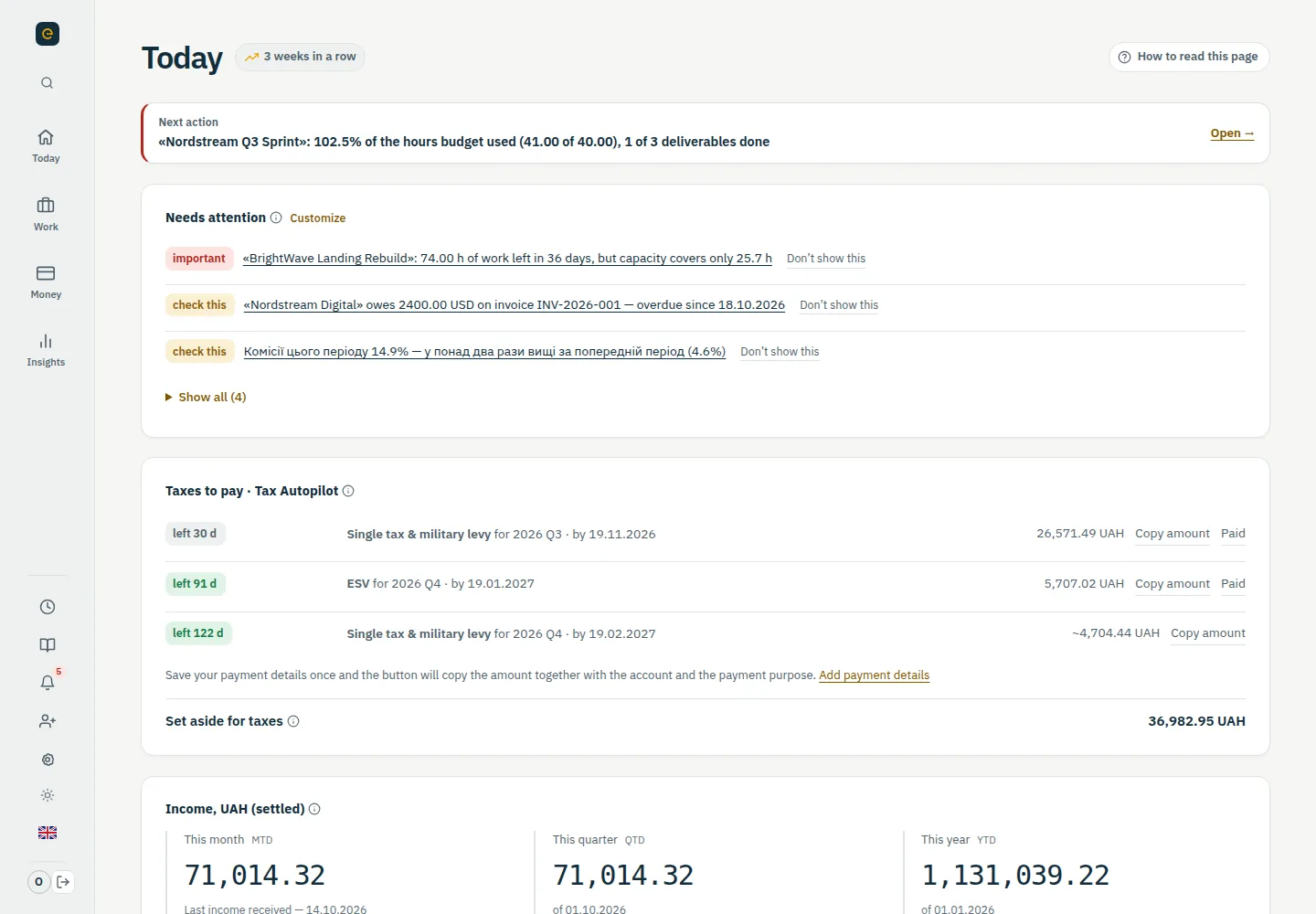Viewport: 1316px width, 914px height.
Task: Open the Nordstream Digital overdue invoice link
Action: point(515,305)
